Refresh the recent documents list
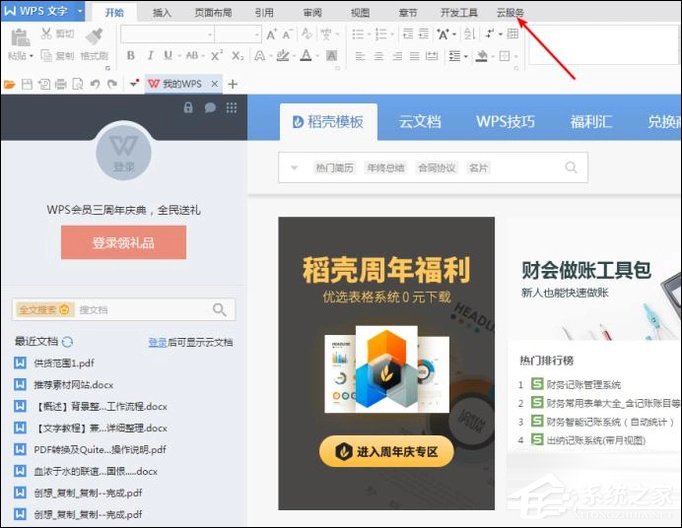The width and height of the screenshot is (682, 528). [x=68, y=342]
